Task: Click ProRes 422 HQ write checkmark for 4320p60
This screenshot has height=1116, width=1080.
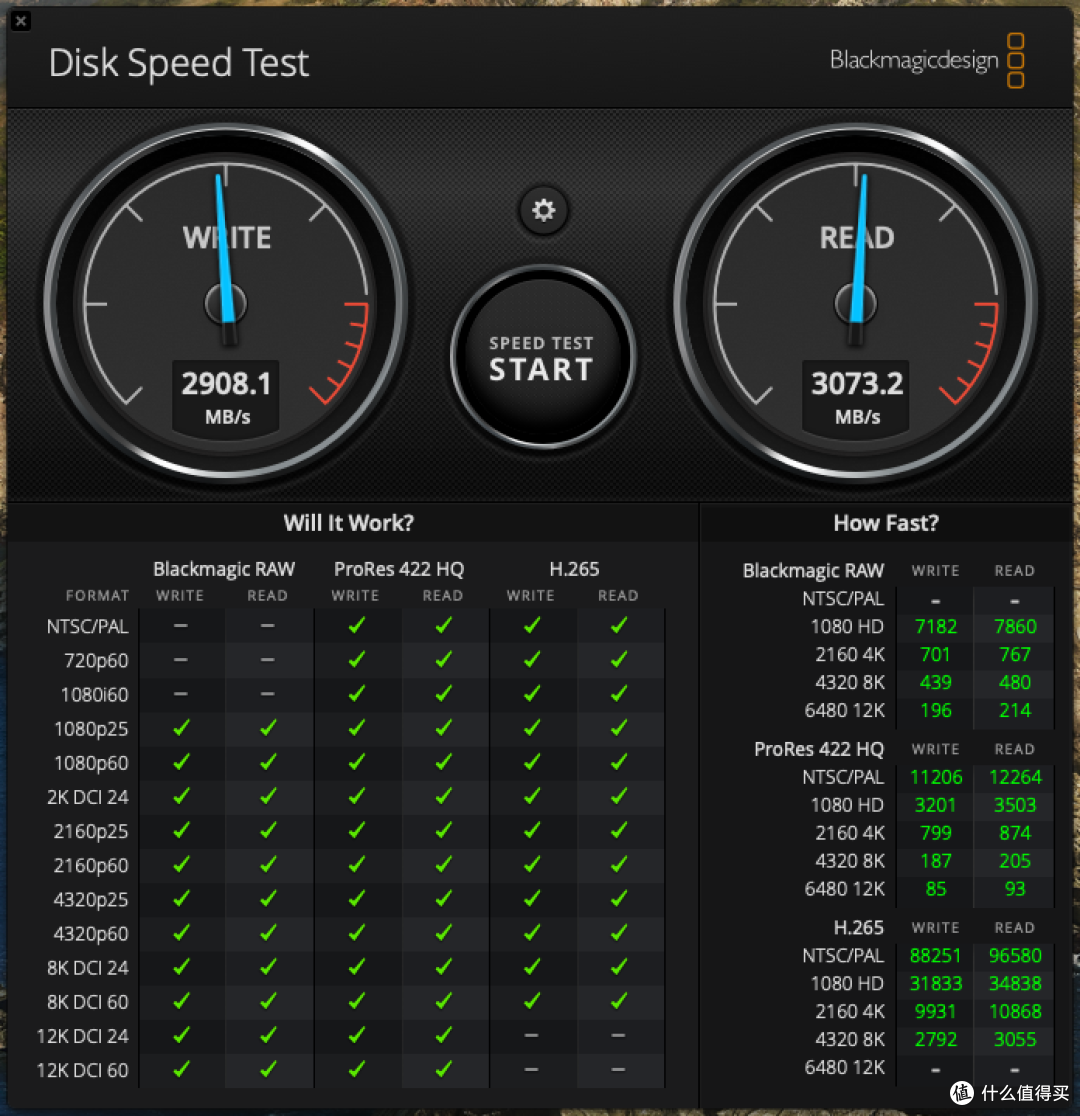Action: 357,933
